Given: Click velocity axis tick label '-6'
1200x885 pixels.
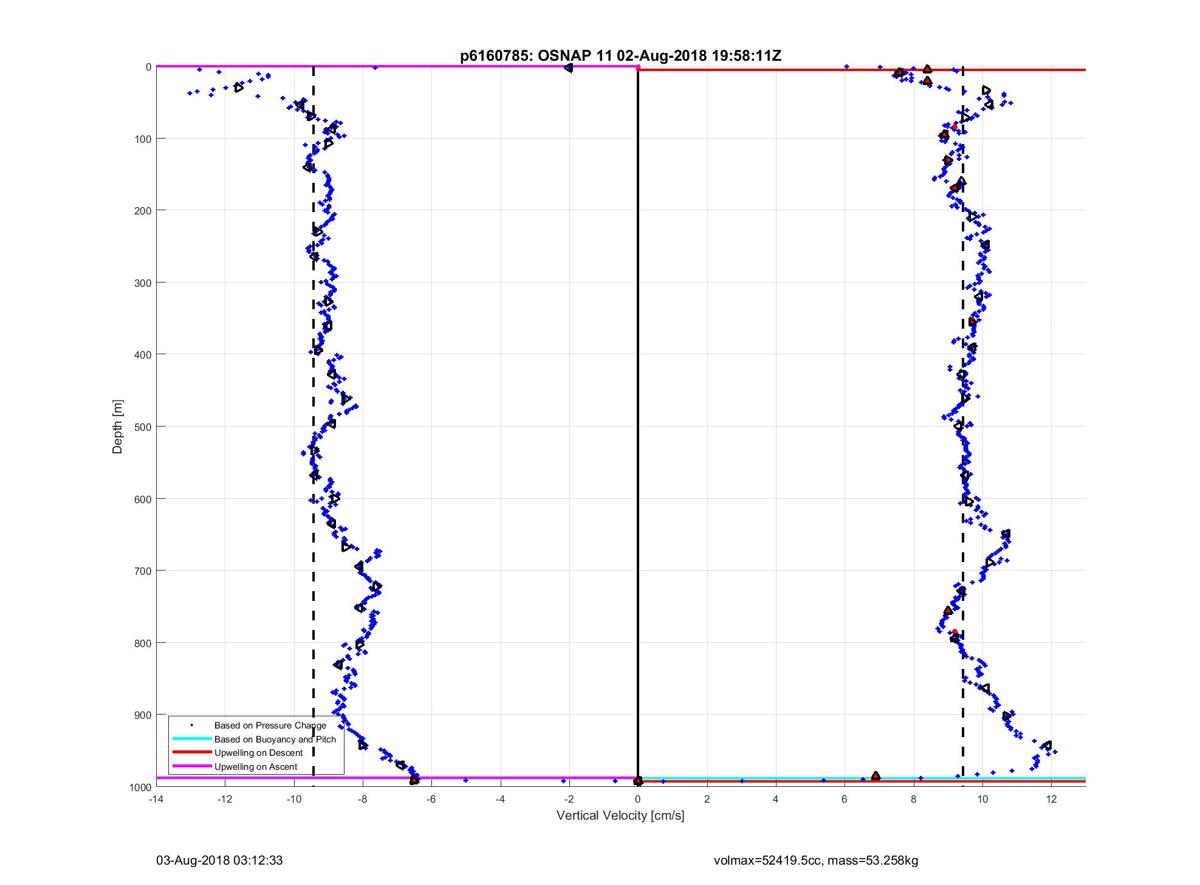Looking at the screenshot, I should point(431,800).
